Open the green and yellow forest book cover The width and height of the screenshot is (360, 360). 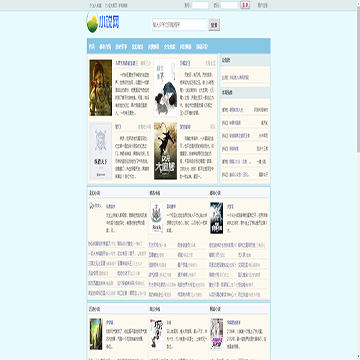point(96,334)
